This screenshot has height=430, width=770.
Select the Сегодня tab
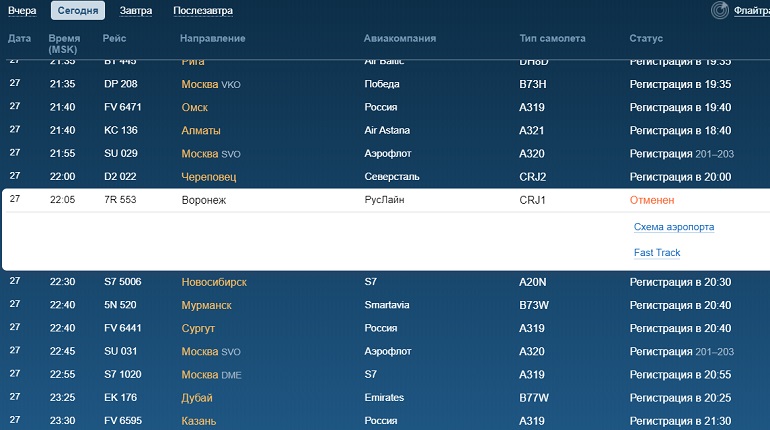(78, 10)
